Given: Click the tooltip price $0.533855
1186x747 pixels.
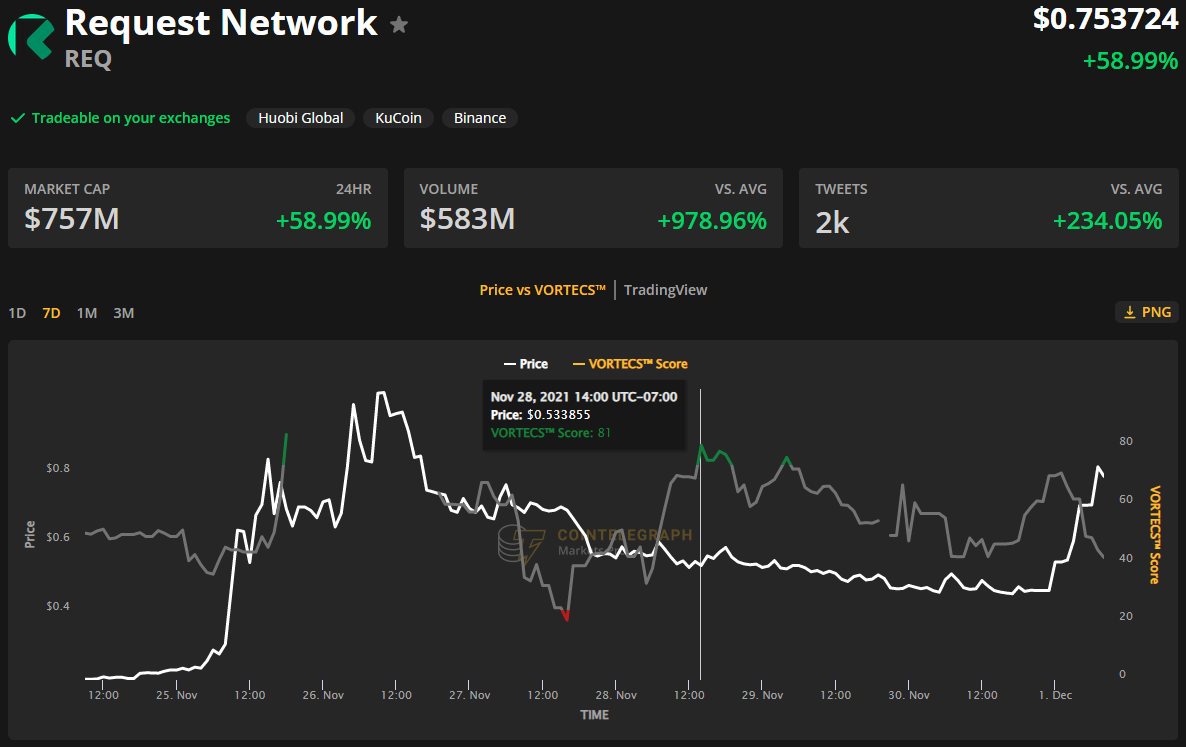Looking at the screenshot, I should [558, 414].
